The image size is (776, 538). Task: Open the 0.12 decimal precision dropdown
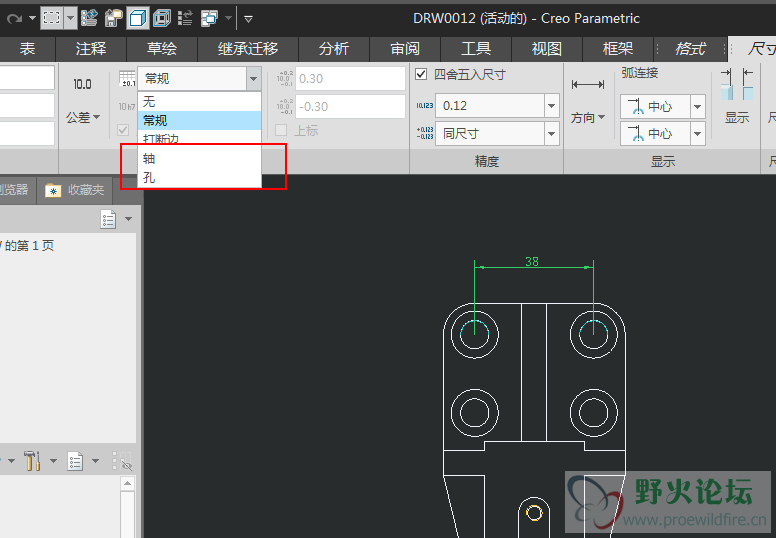(551, 105)
